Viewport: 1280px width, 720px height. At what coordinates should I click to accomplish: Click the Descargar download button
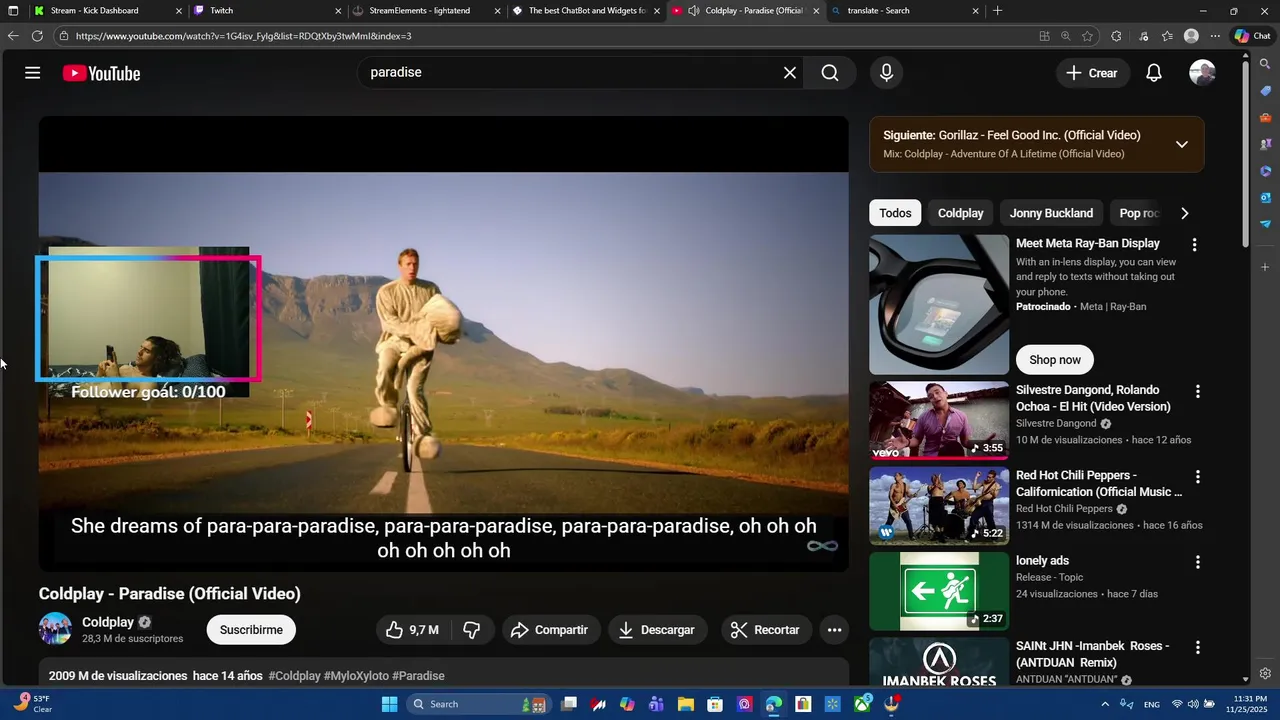657,630
